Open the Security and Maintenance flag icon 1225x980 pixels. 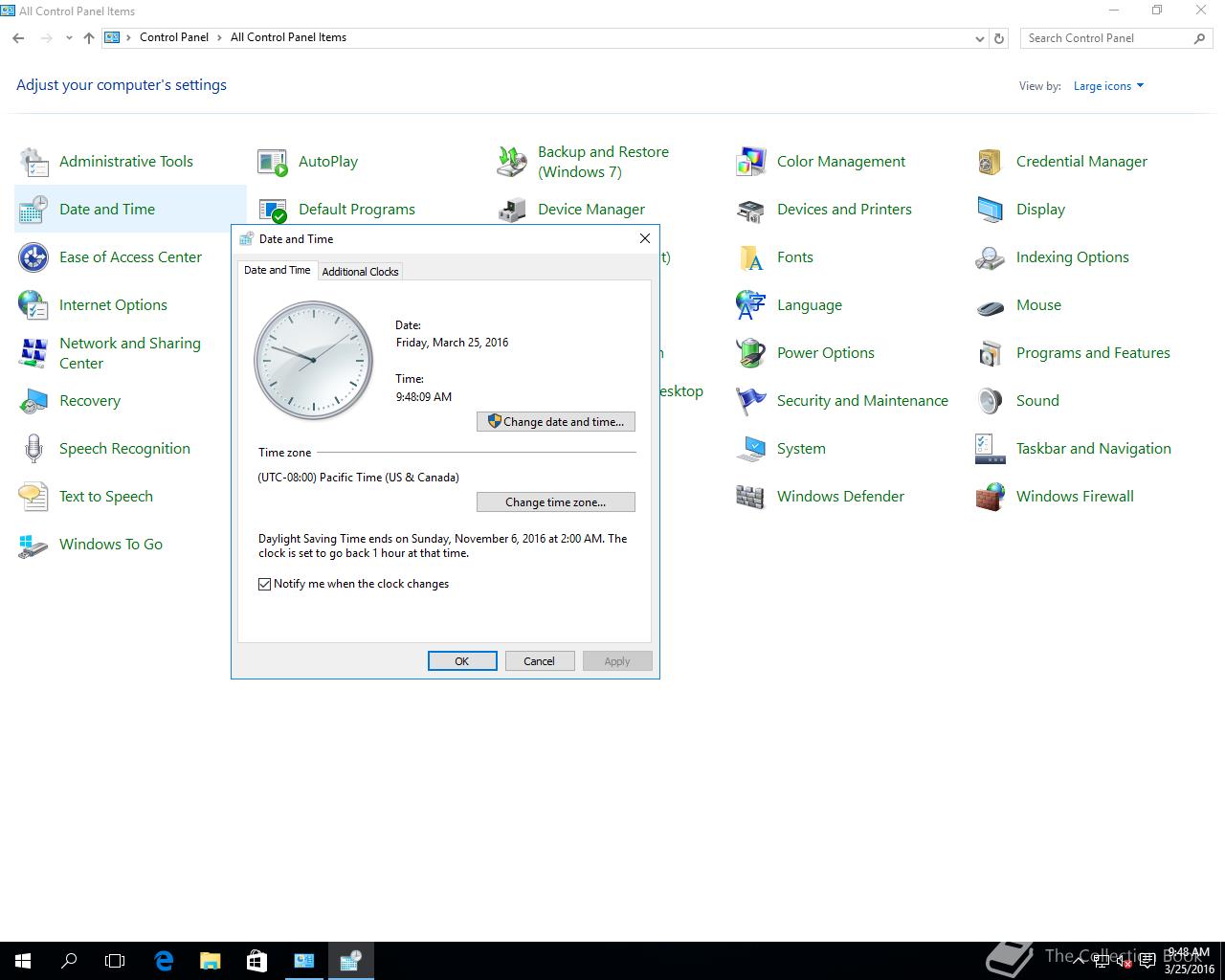751,401
